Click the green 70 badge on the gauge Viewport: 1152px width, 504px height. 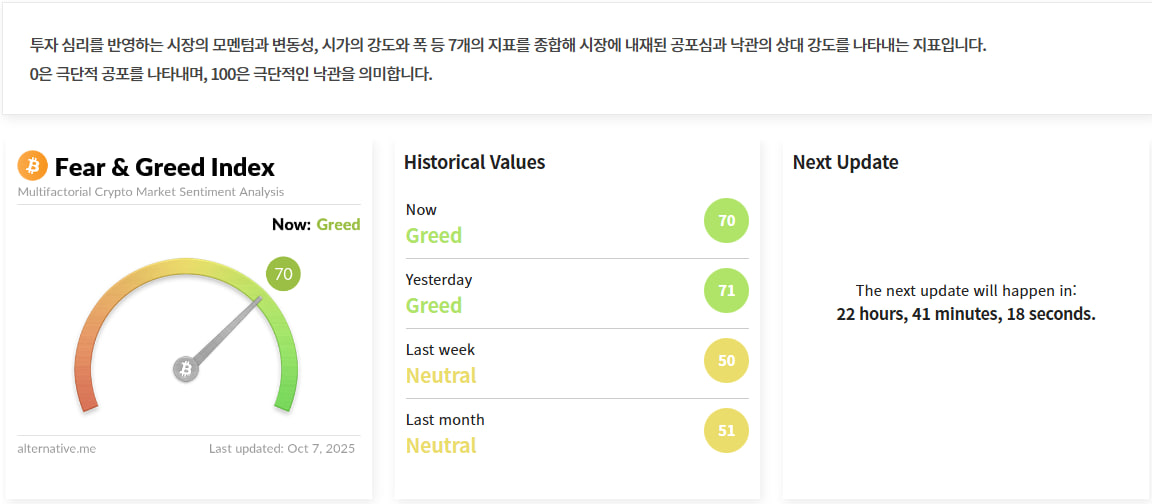point(283,274)
